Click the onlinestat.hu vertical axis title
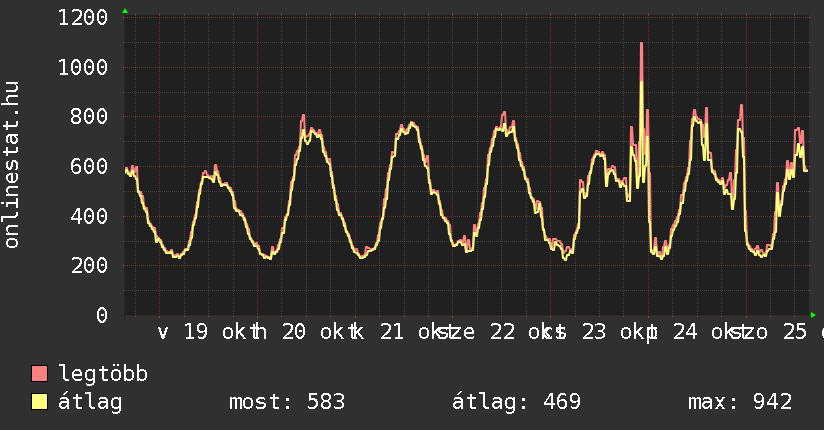The height and width of the screenshot is (430, 824). point(13,166)
